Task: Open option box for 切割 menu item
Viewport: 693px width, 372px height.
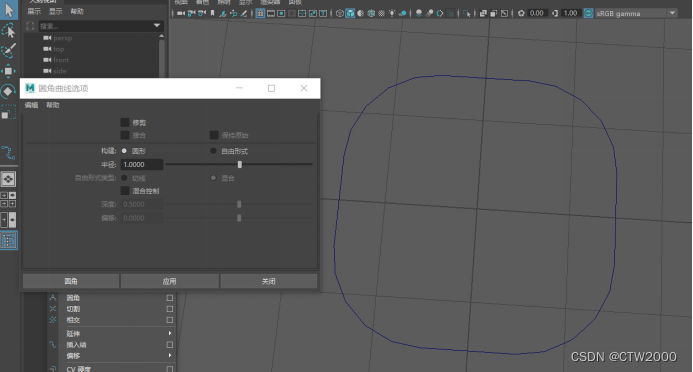Action: (x=170, y=309)
